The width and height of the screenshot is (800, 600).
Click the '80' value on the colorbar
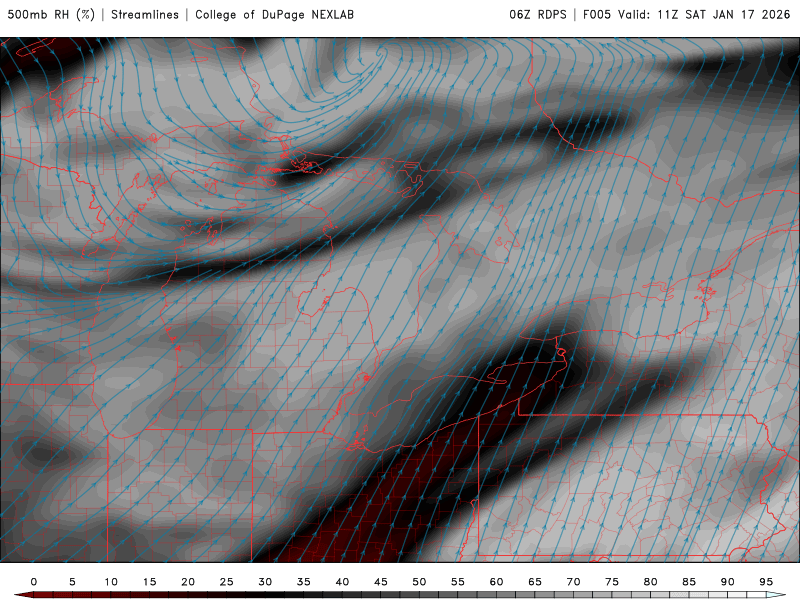pyautogui.click(x=651, y=582)
